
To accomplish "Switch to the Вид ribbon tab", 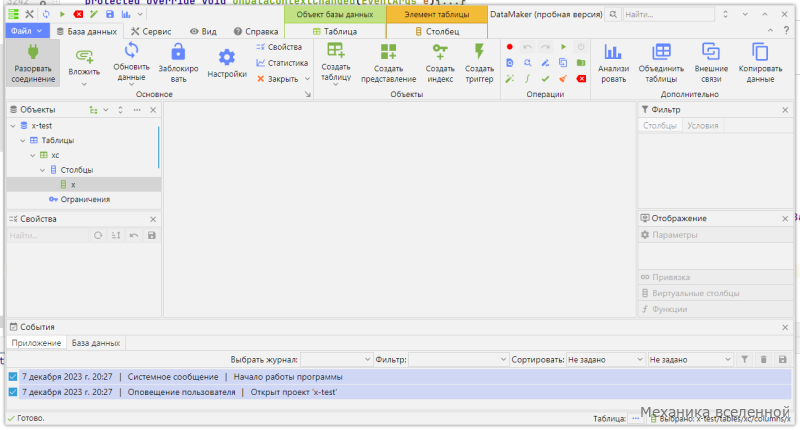I will 203,31.
